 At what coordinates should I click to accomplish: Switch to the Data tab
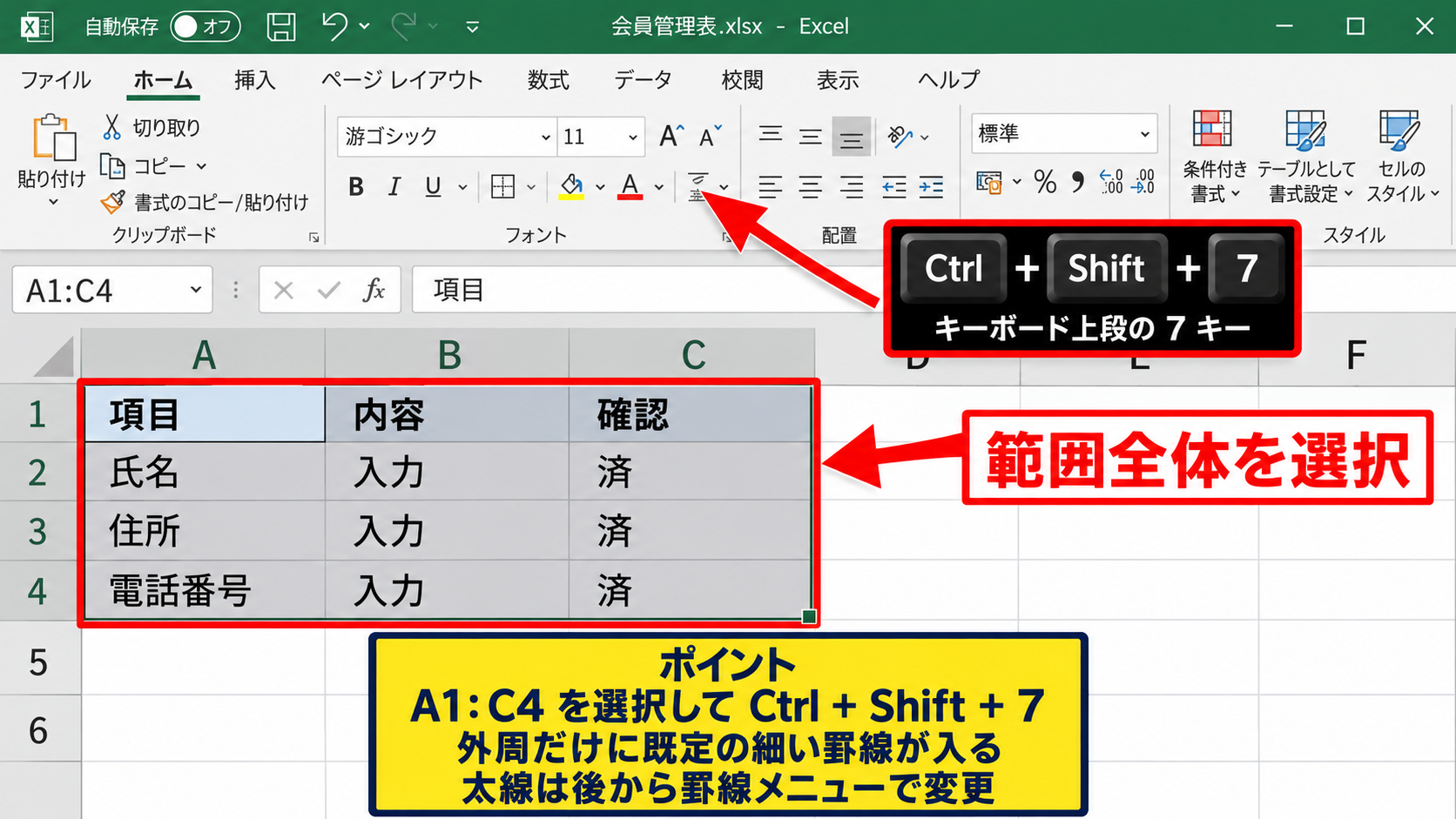point(643,80)
